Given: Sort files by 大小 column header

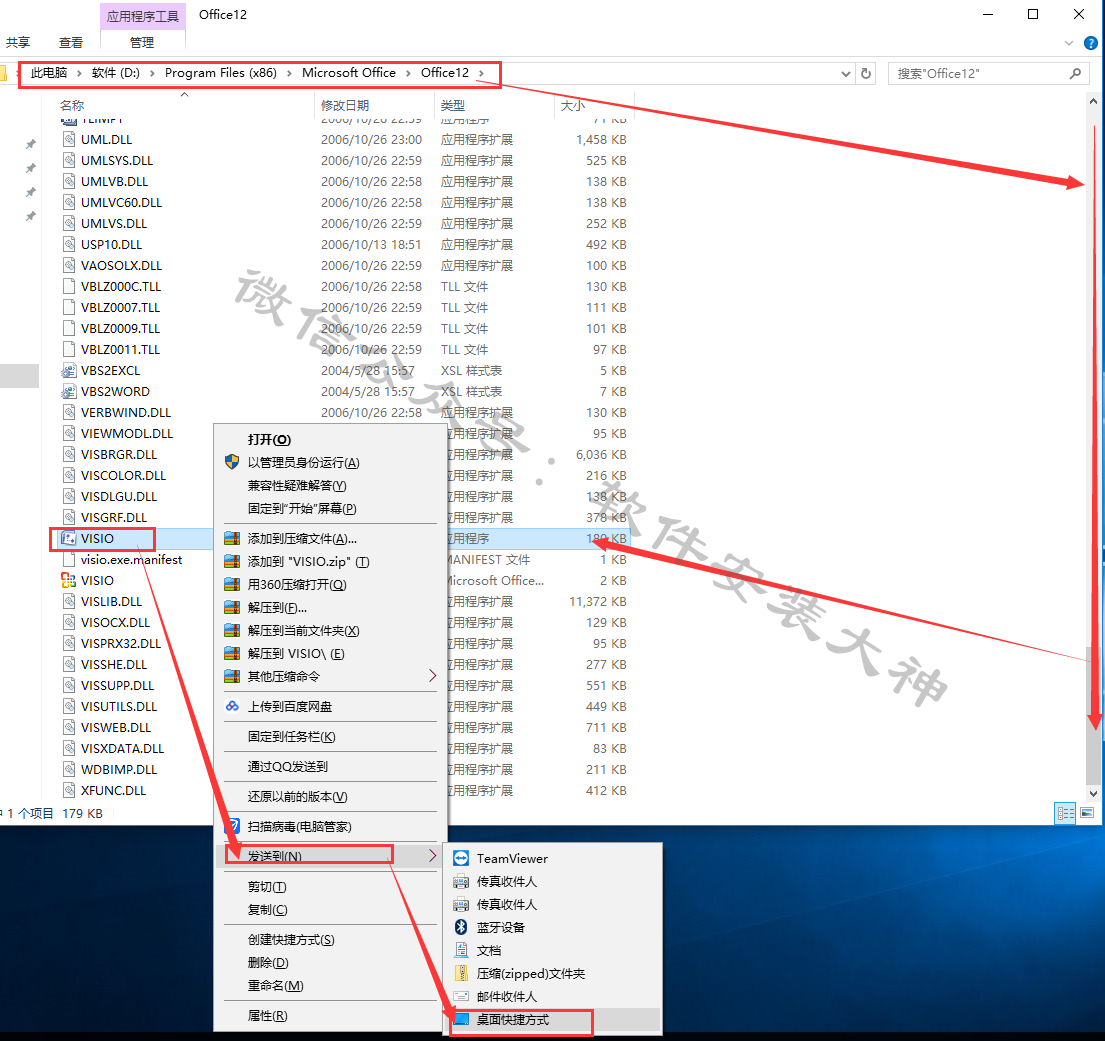Looking at the screenshot, I should [x=572, y=106].
